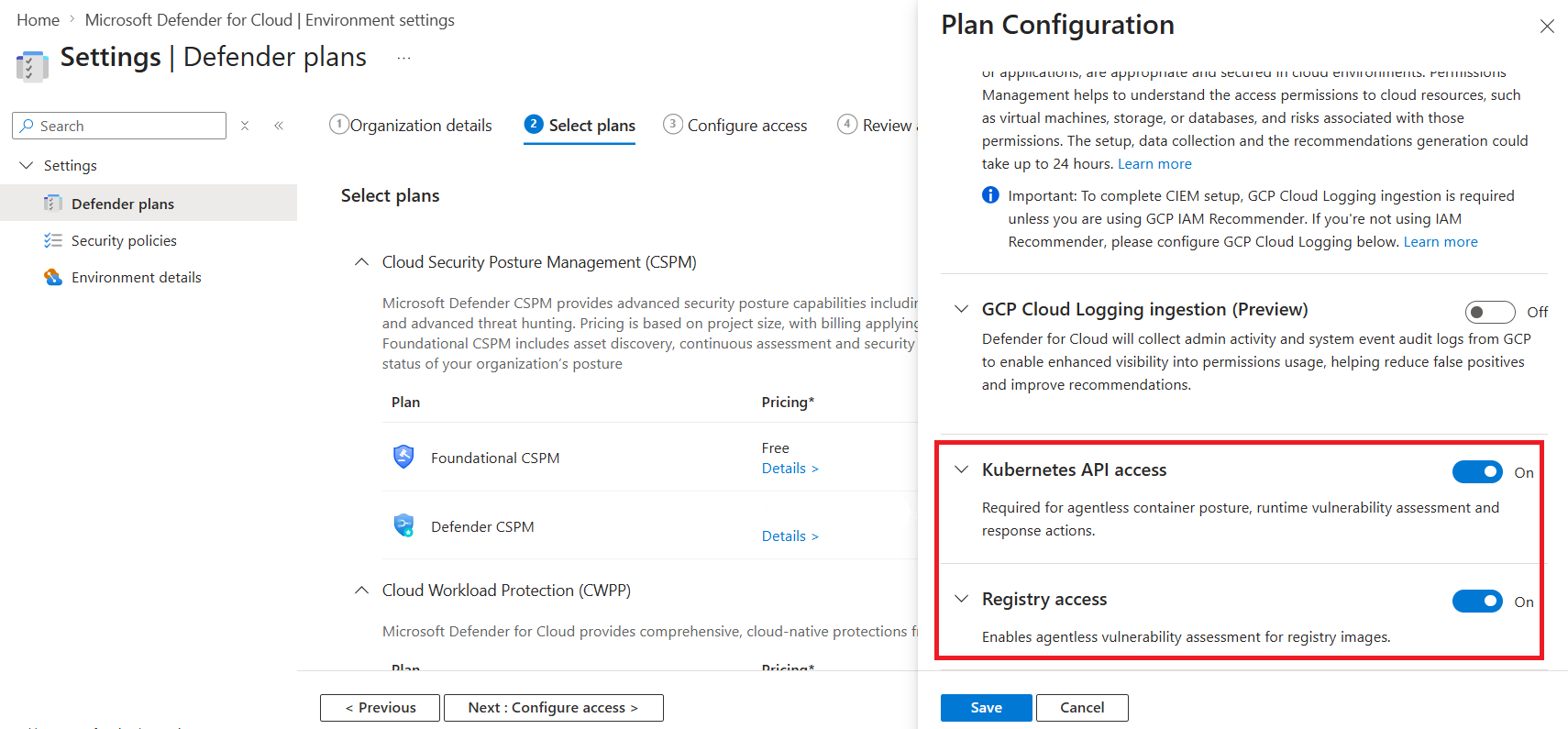
Task: Click the Defender plans settings icon in header
Action: [x=32, y=65]
